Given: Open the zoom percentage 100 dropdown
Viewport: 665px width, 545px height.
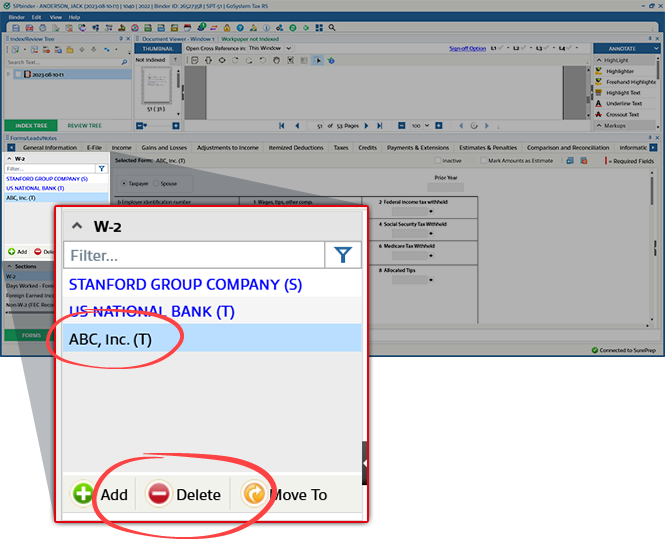Looking at the screenshot, I should 427,126.
